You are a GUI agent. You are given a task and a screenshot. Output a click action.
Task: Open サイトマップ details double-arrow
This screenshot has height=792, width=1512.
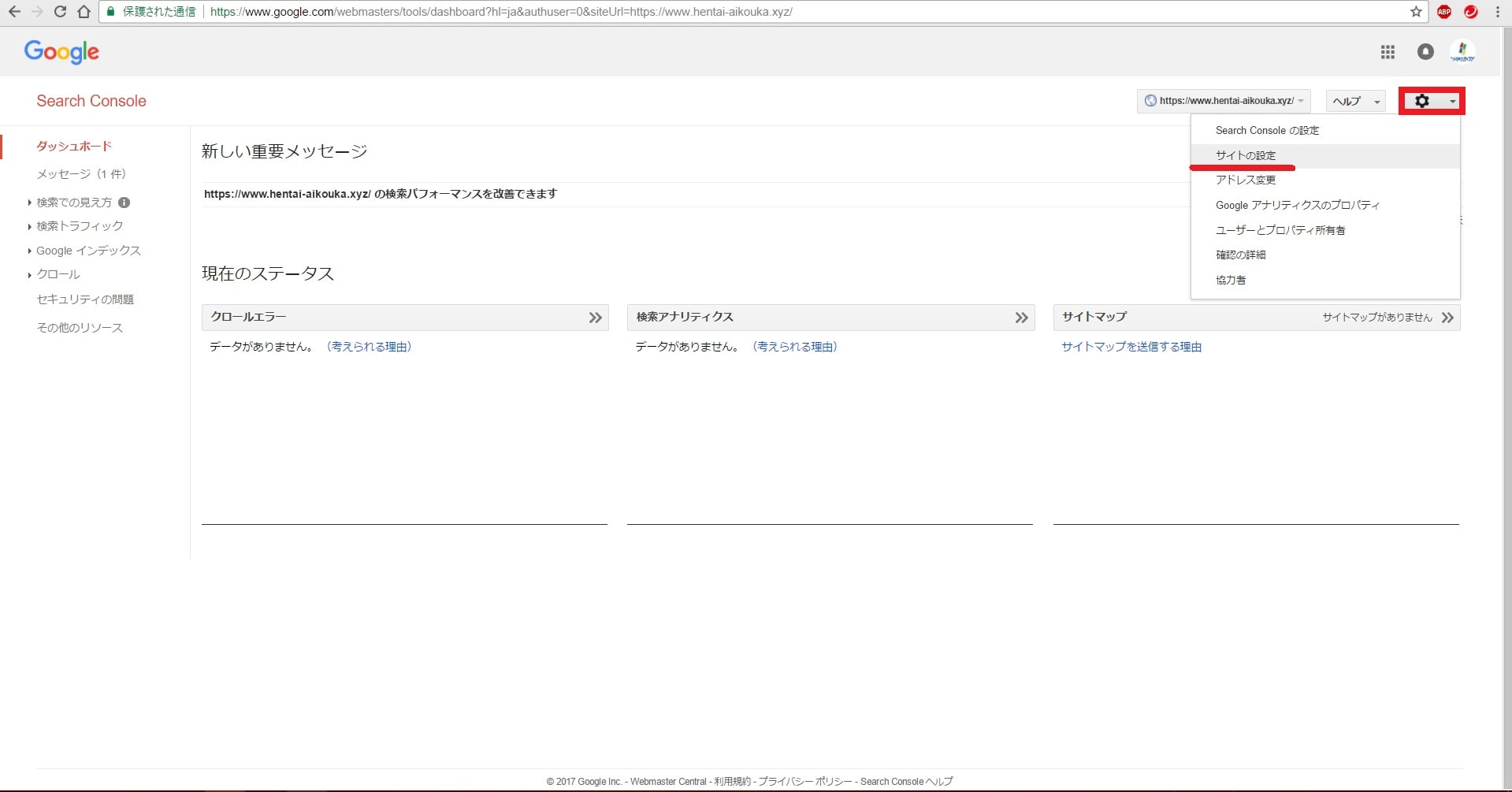pos(1447,318)
